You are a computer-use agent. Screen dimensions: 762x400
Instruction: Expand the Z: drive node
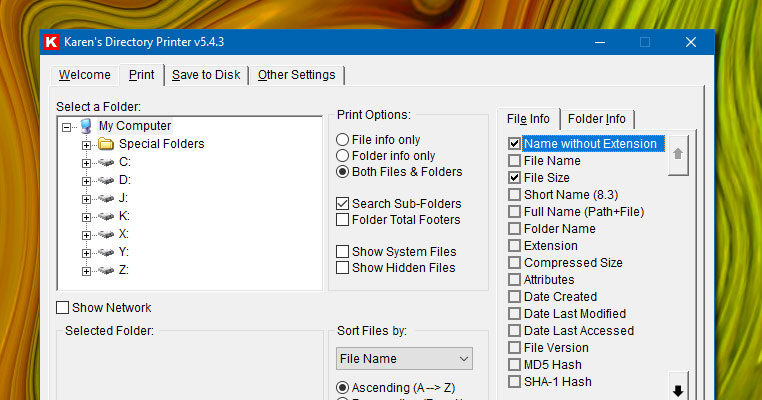(x=87, y=271)
